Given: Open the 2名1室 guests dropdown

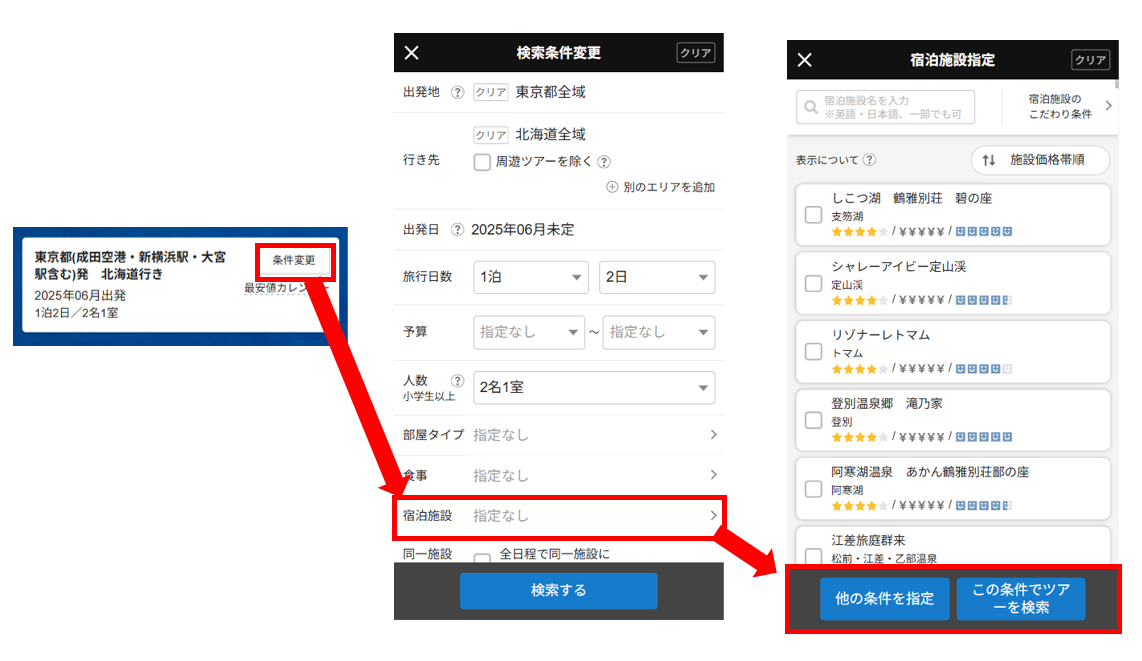Looking at the screenshot, I should (594, 387).
